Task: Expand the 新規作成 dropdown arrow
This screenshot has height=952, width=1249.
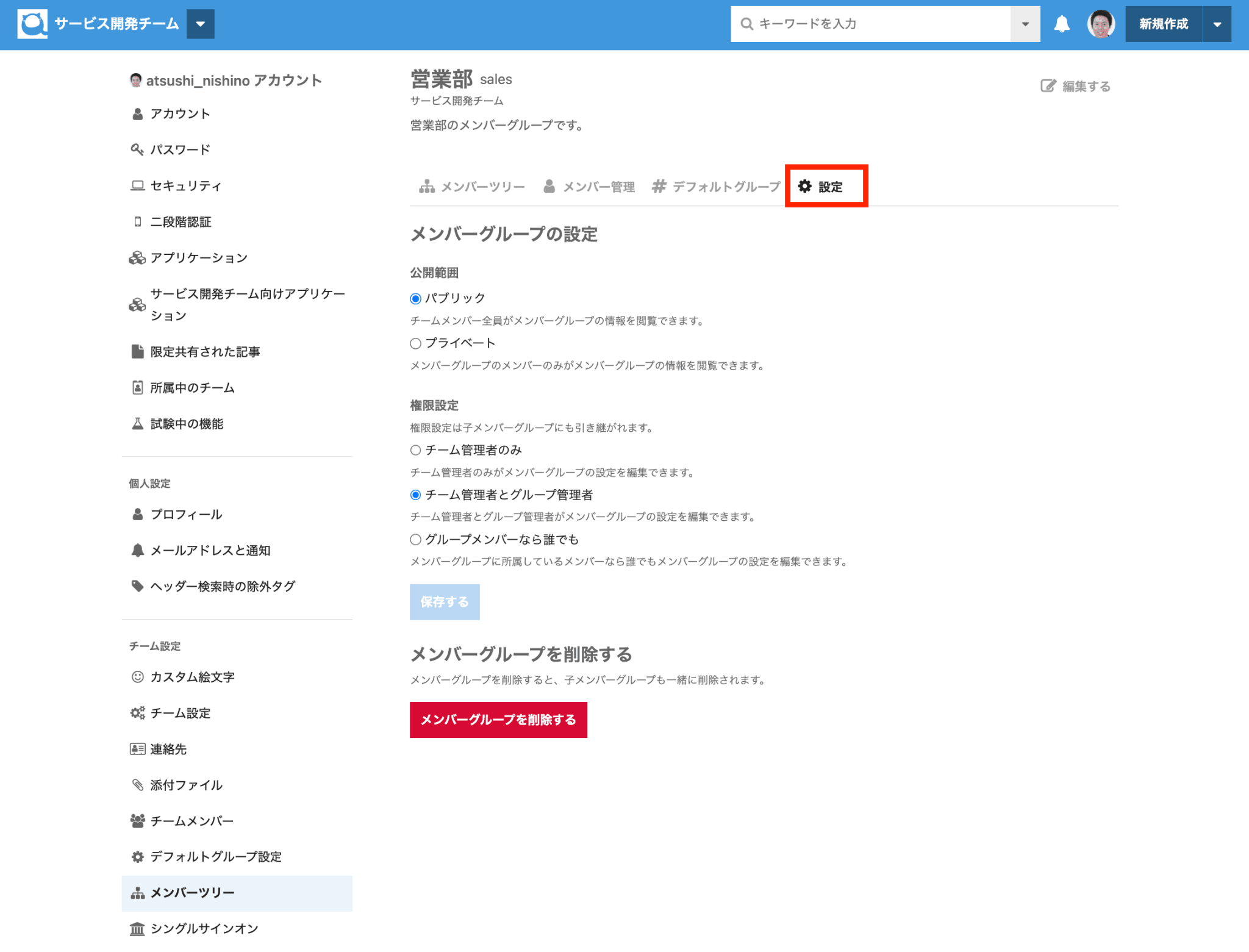Action: [1217, 24]
